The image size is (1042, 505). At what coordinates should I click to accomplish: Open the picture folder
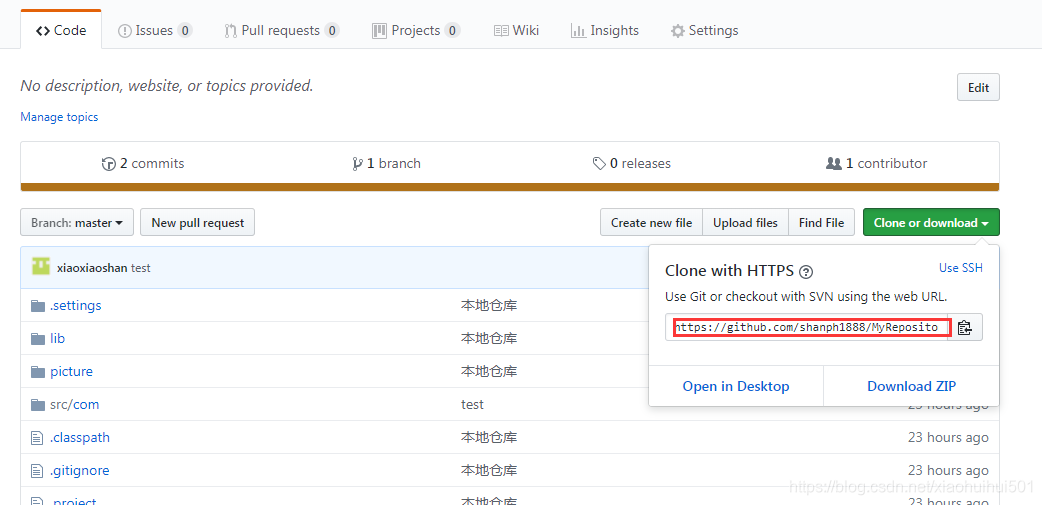(x=71, y=371)
